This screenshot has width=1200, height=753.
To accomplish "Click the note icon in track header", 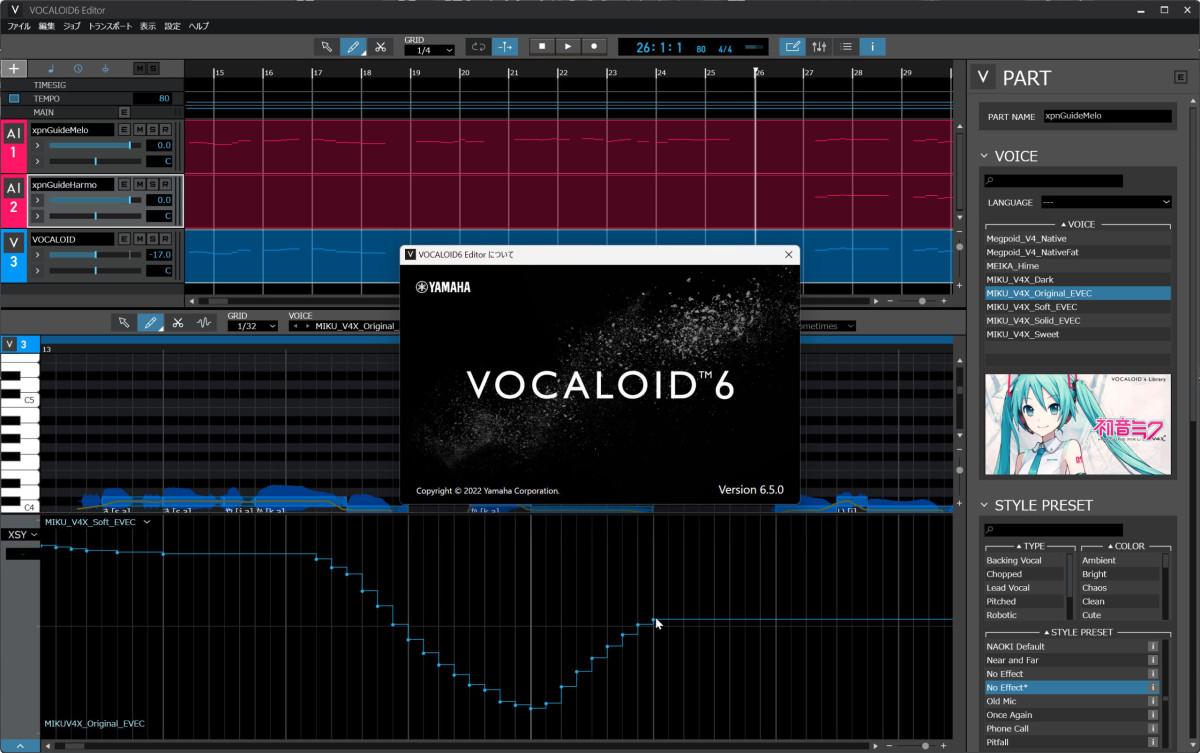I will point(51,68).
